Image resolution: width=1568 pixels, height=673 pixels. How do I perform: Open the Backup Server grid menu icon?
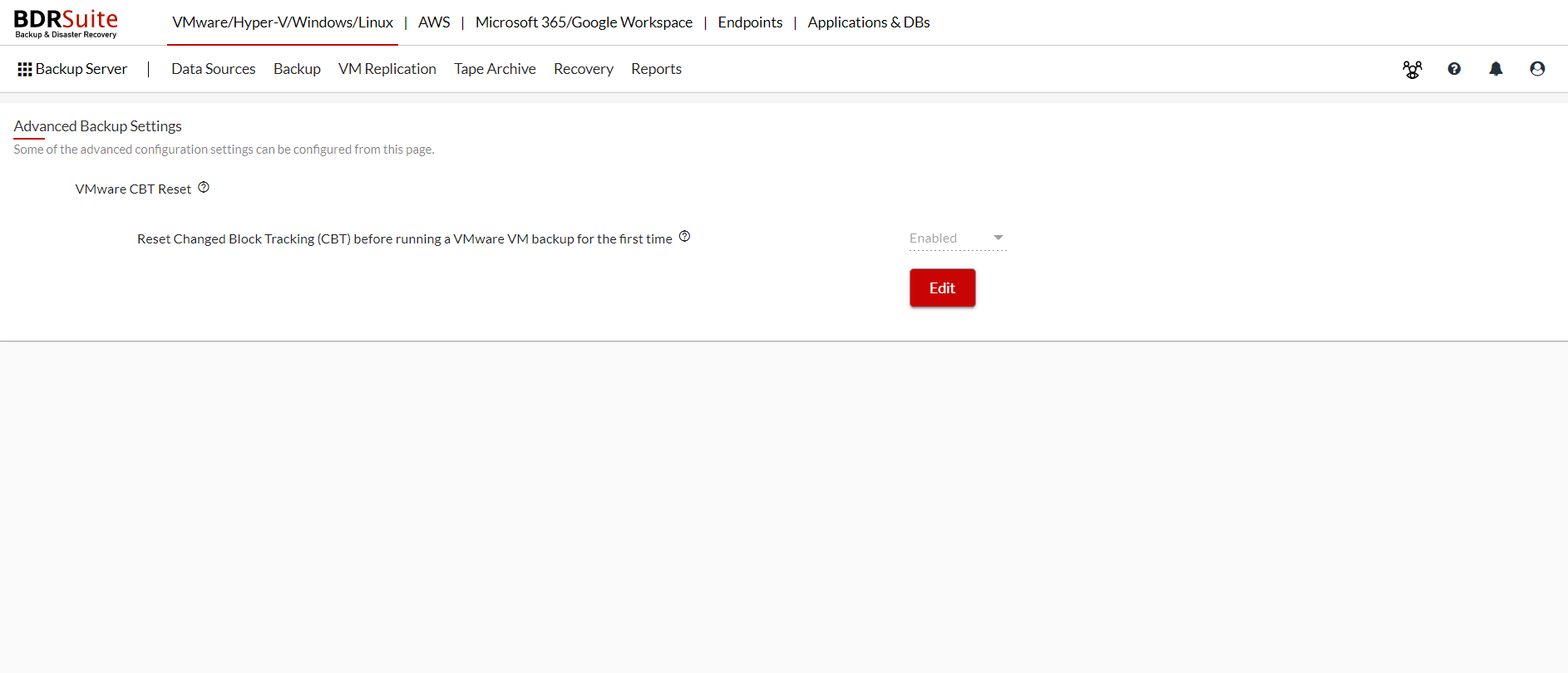point(25,70)
